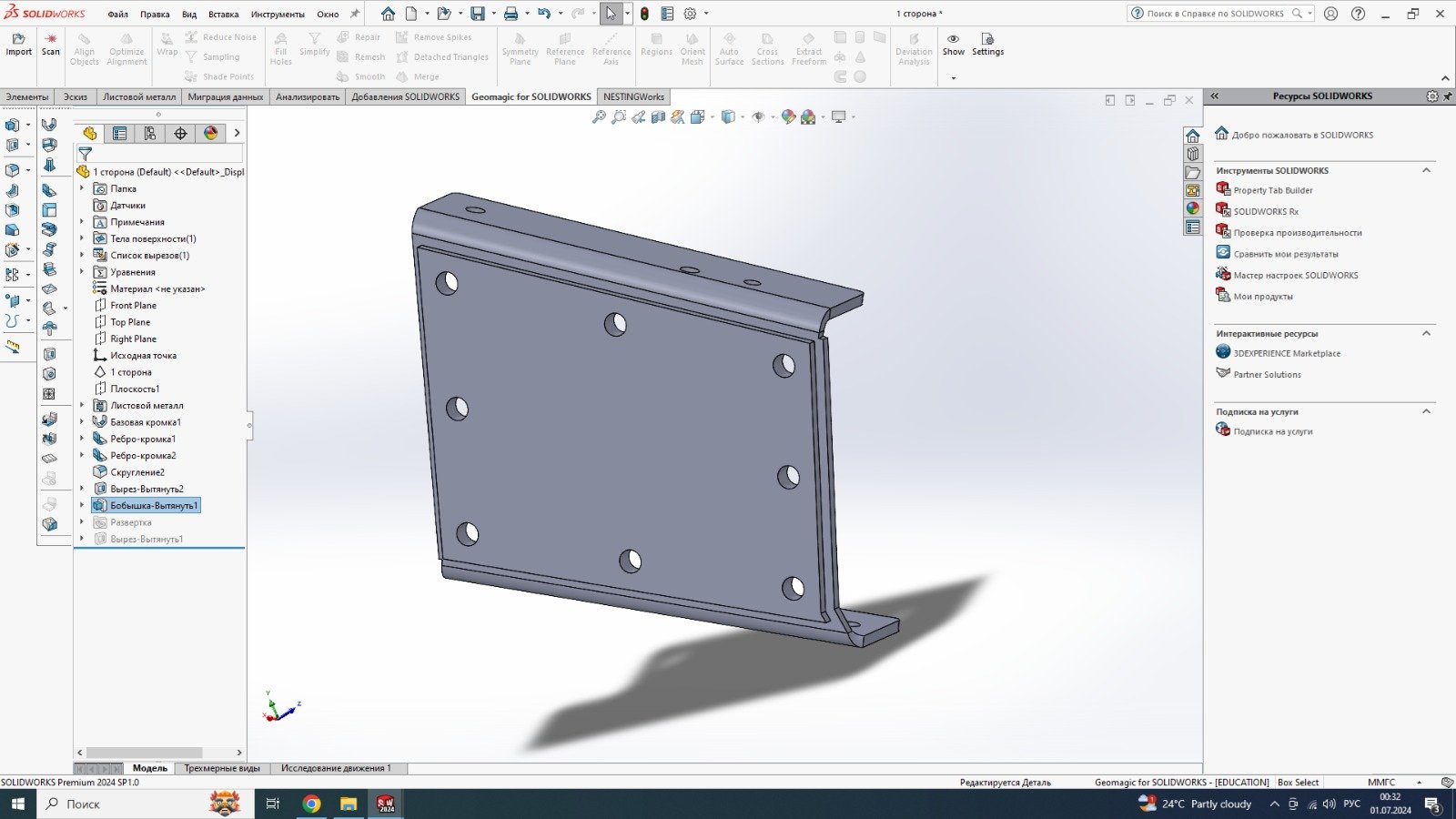Open the File Properties icon next to Rebuild

[x=667, y=14]
